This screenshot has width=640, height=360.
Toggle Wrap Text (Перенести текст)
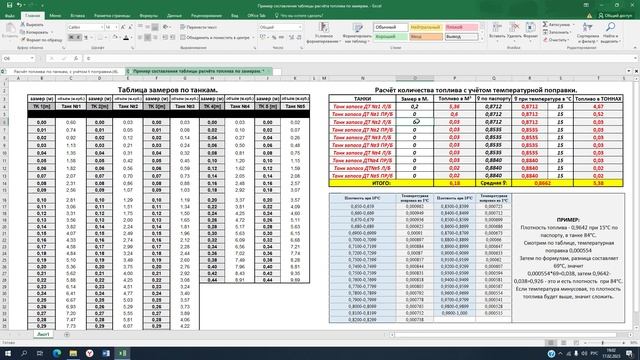[x=199, y=27]
